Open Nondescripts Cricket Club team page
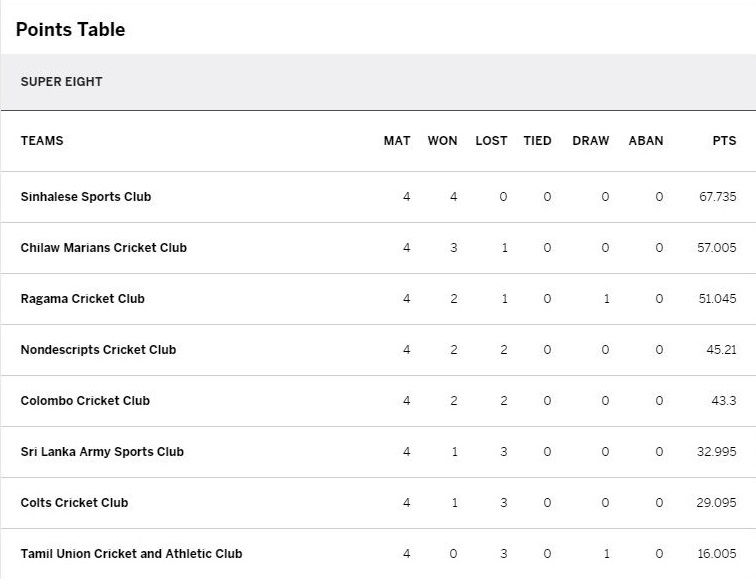 (x=98, y=350)
